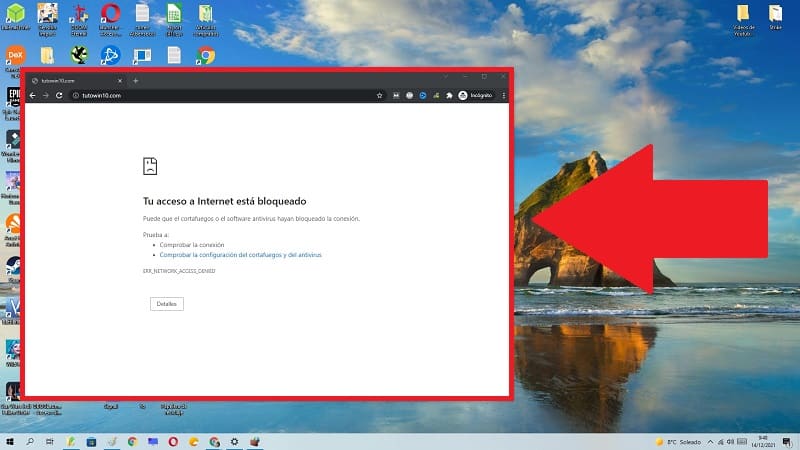Image resolution: width=800 pixels, height=450 pixels.
Task: Open the clock and date in taskbar
Action: click(763, 442)
